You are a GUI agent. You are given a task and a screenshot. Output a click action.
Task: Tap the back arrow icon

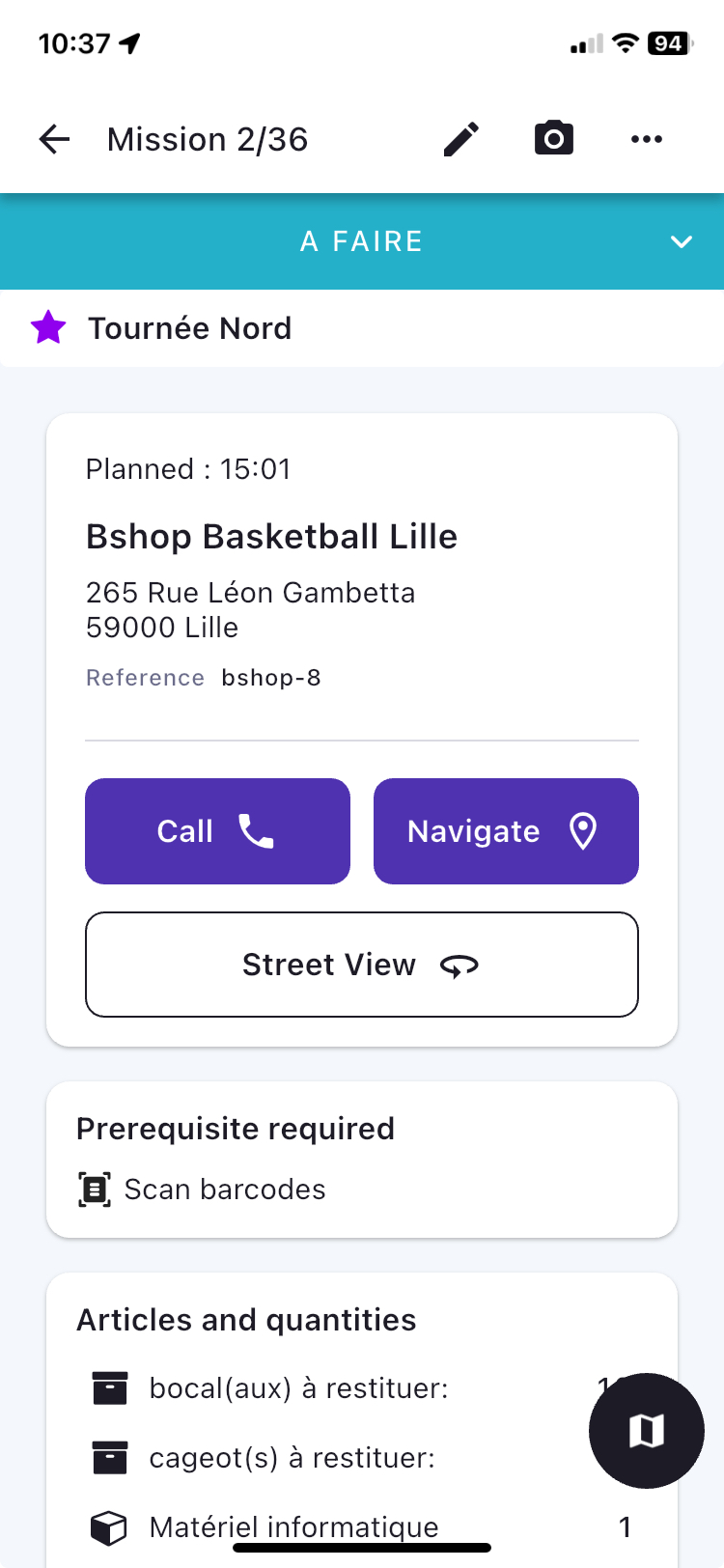55,140
